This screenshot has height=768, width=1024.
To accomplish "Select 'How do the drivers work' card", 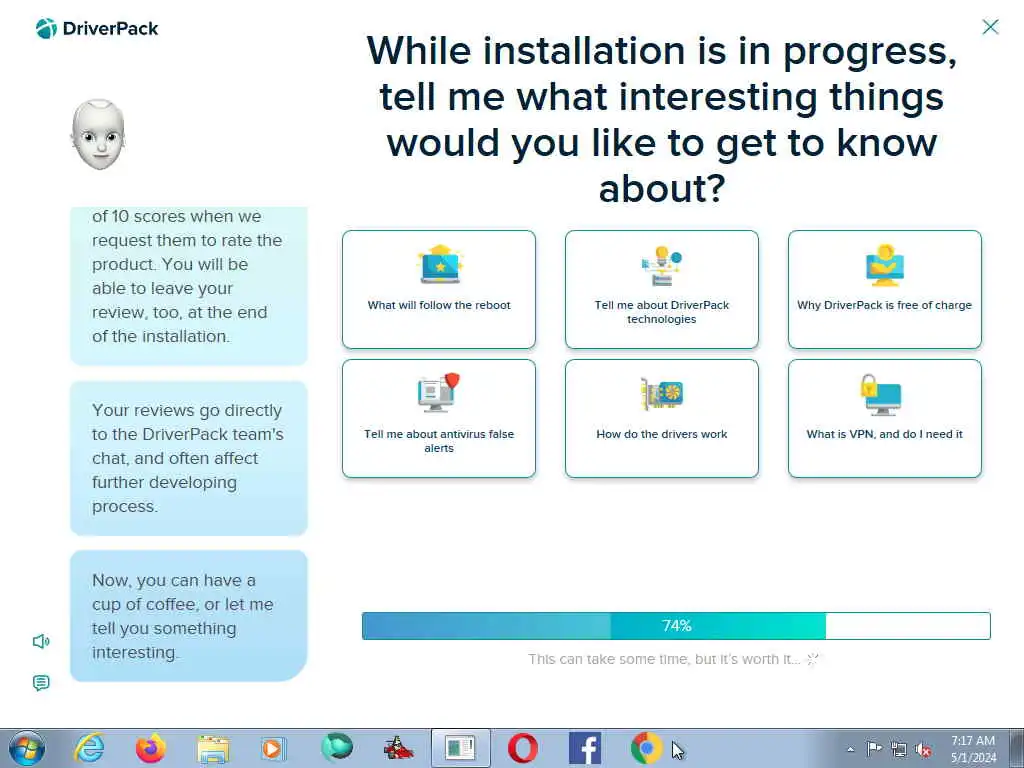I will [x=662, y=419].
